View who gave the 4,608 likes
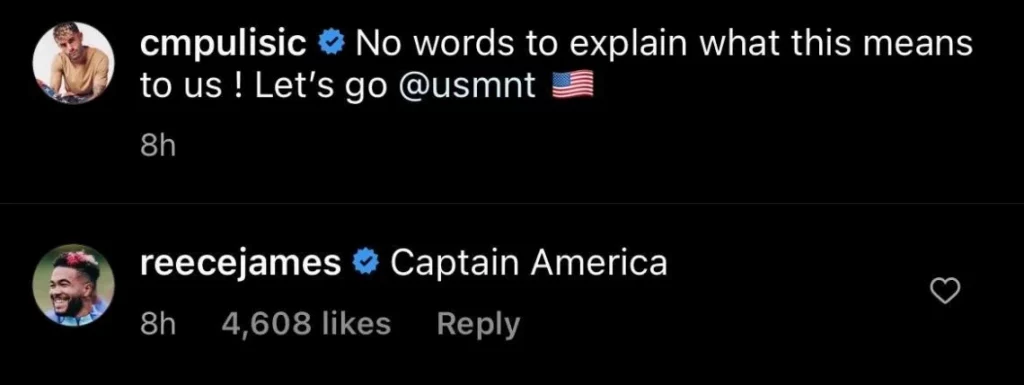 pyautogui.click(x=306, y=324)
